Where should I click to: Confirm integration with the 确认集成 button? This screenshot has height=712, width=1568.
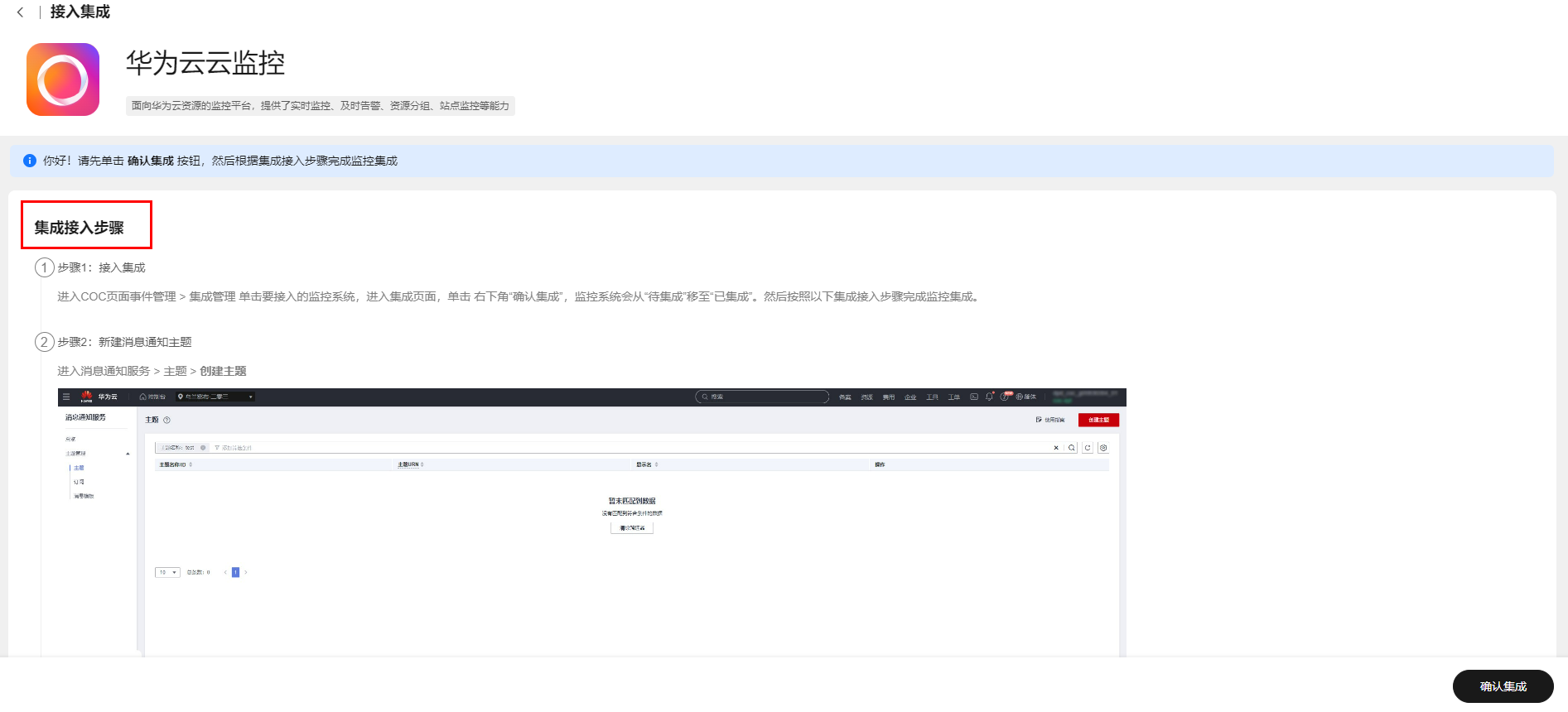click(x=1503, y=686)
